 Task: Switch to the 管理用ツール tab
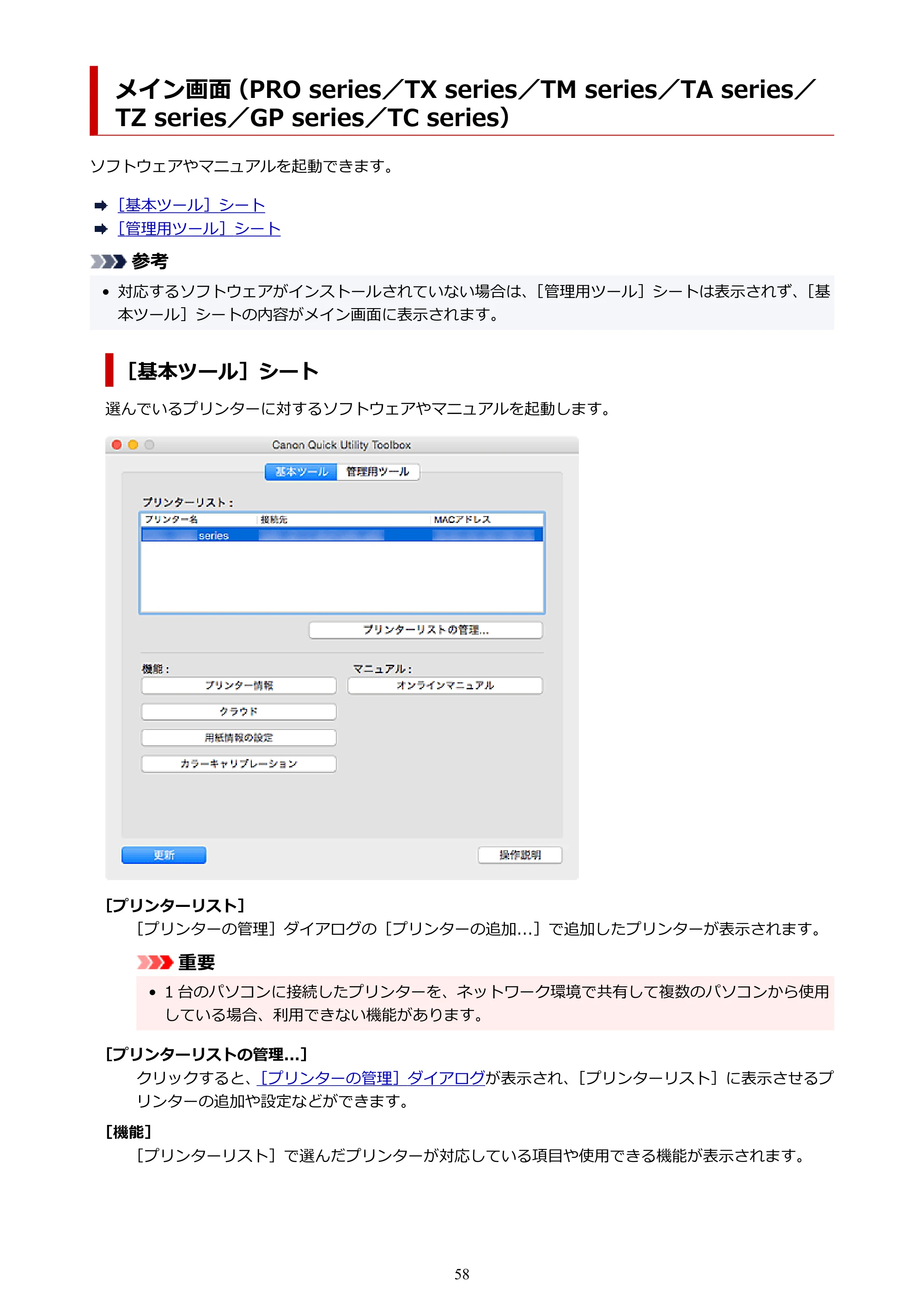point(378,472)
